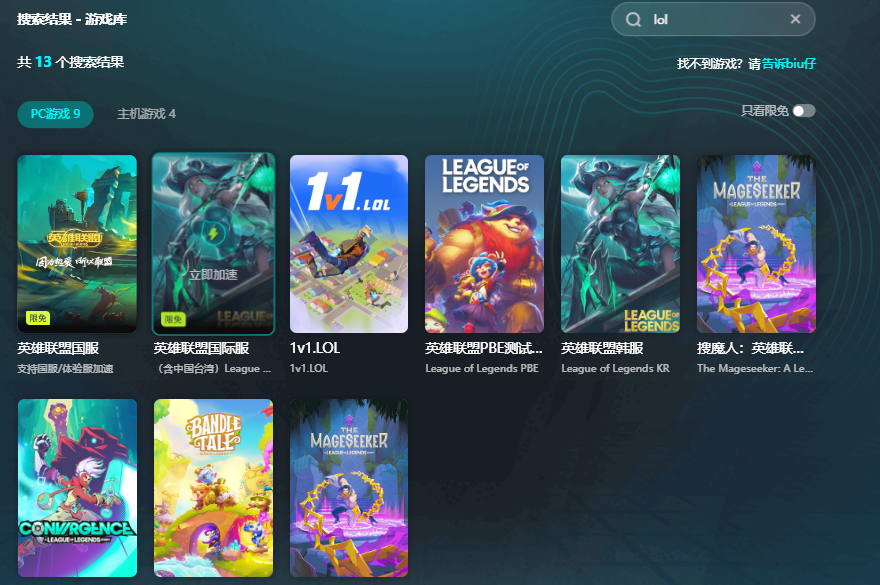880x585 pixels.
Task: Open the Bandle Tale game cover
Action: pos(213,488)
